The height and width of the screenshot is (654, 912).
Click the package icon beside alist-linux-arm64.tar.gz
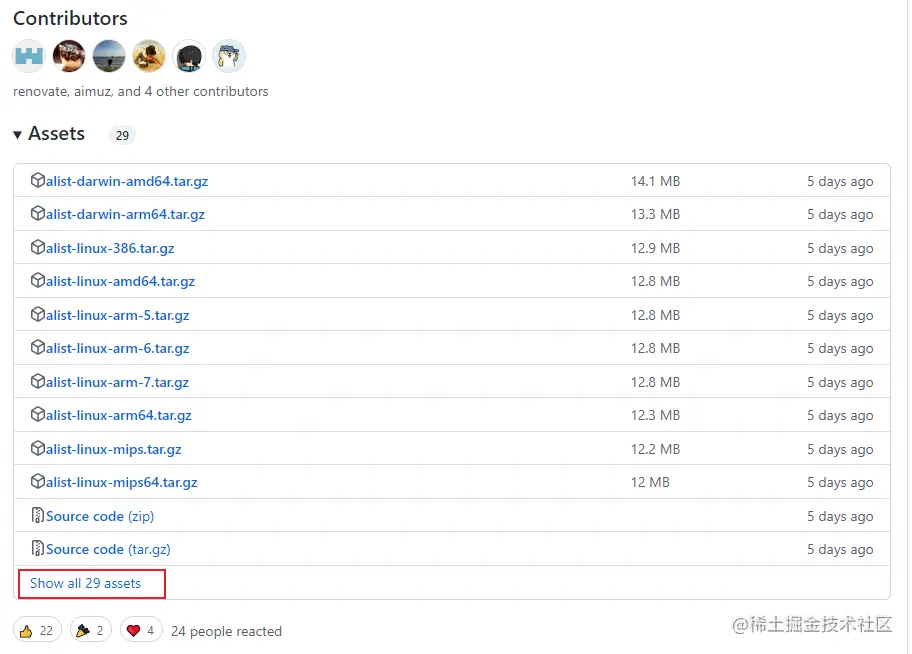(37, 414)
